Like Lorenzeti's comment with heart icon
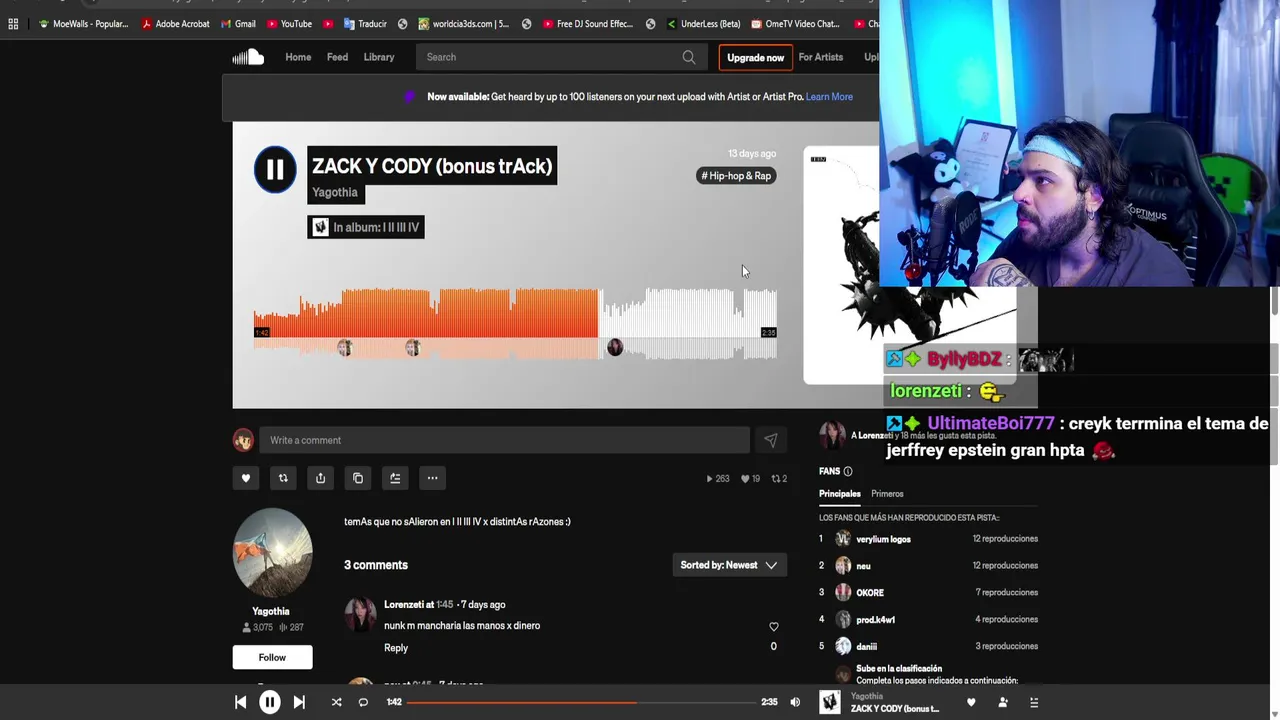 [x=773, y=626]
